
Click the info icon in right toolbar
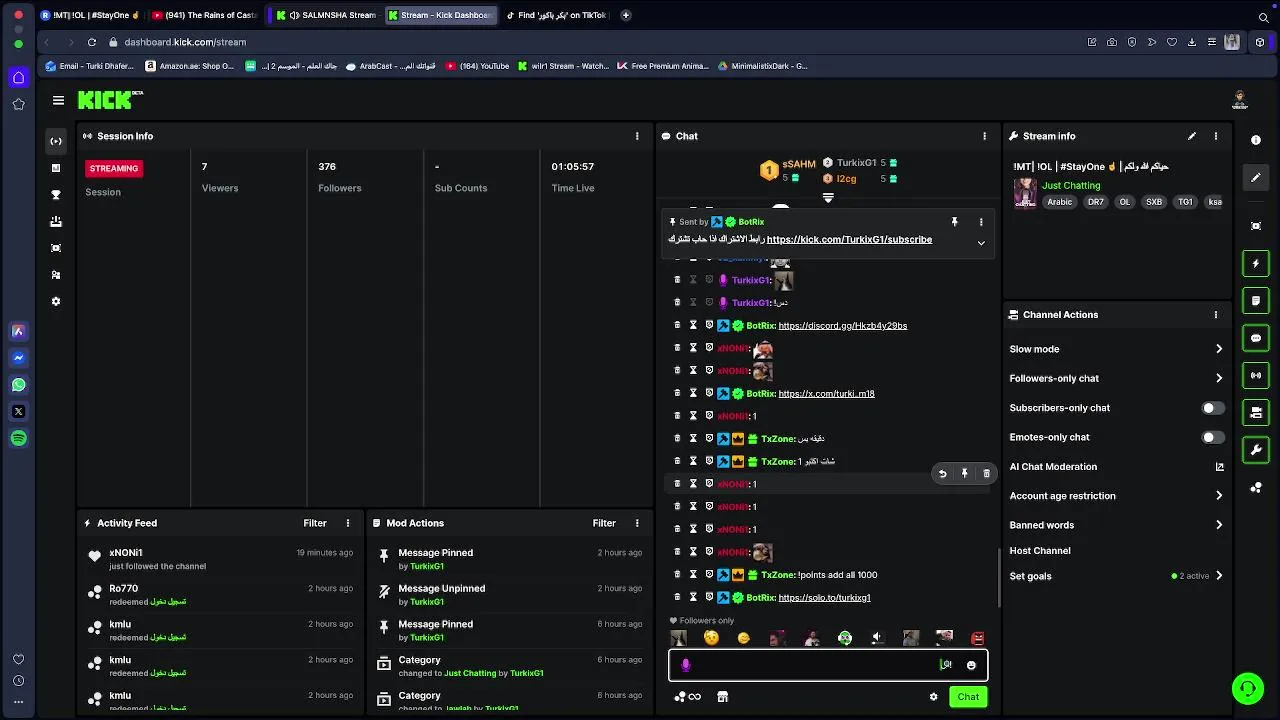(x=1256, y=140)
